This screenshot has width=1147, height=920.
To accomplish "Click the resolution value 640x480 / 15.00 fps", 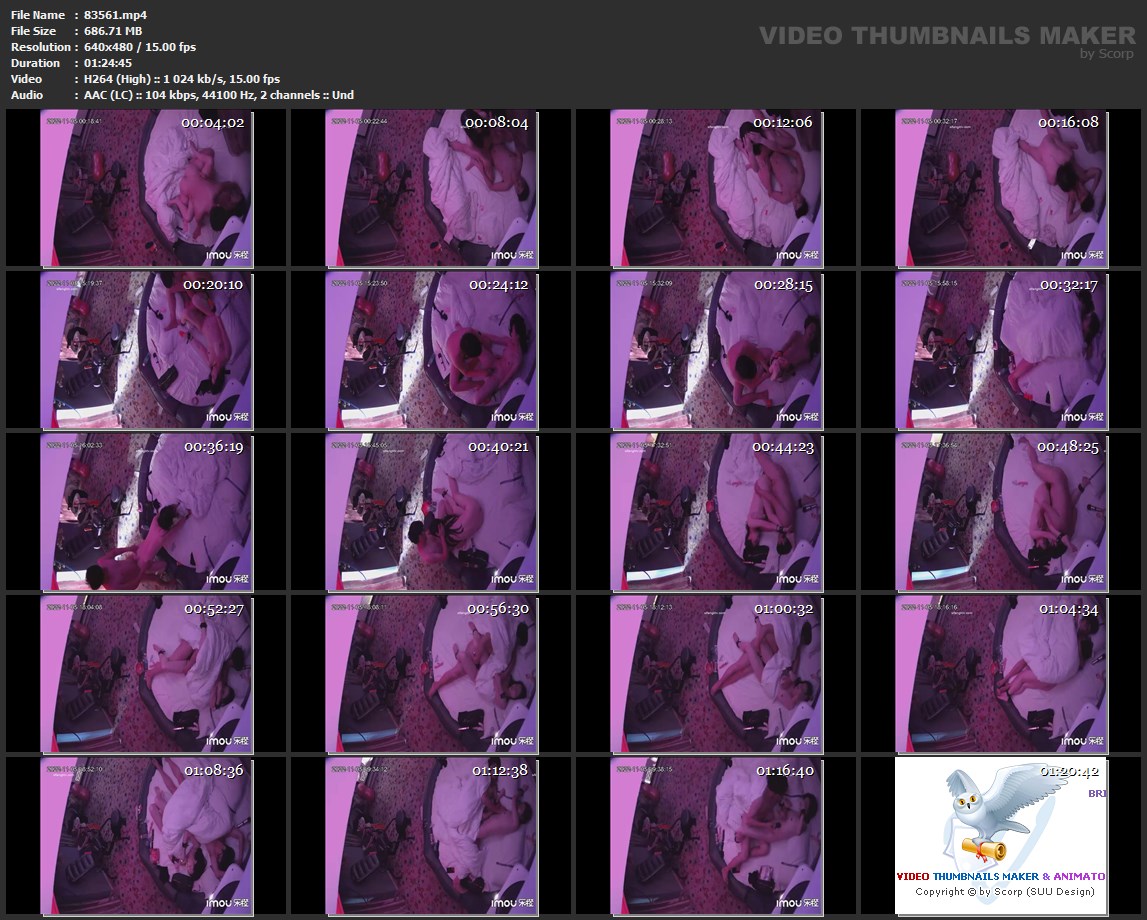I will coord(140,47).
